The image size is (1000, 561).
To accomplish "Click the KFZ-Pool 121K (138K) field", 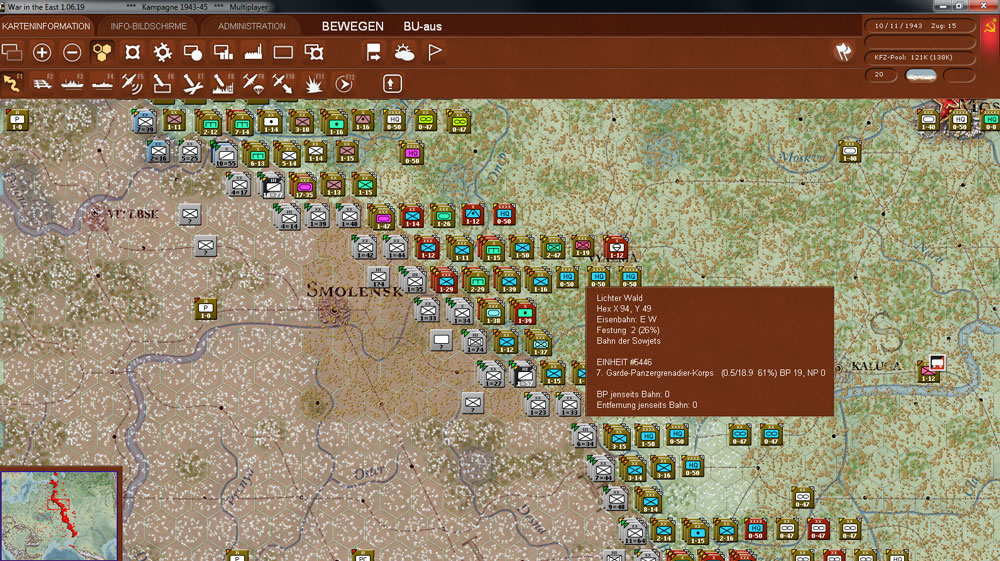I will coord(920,57).
